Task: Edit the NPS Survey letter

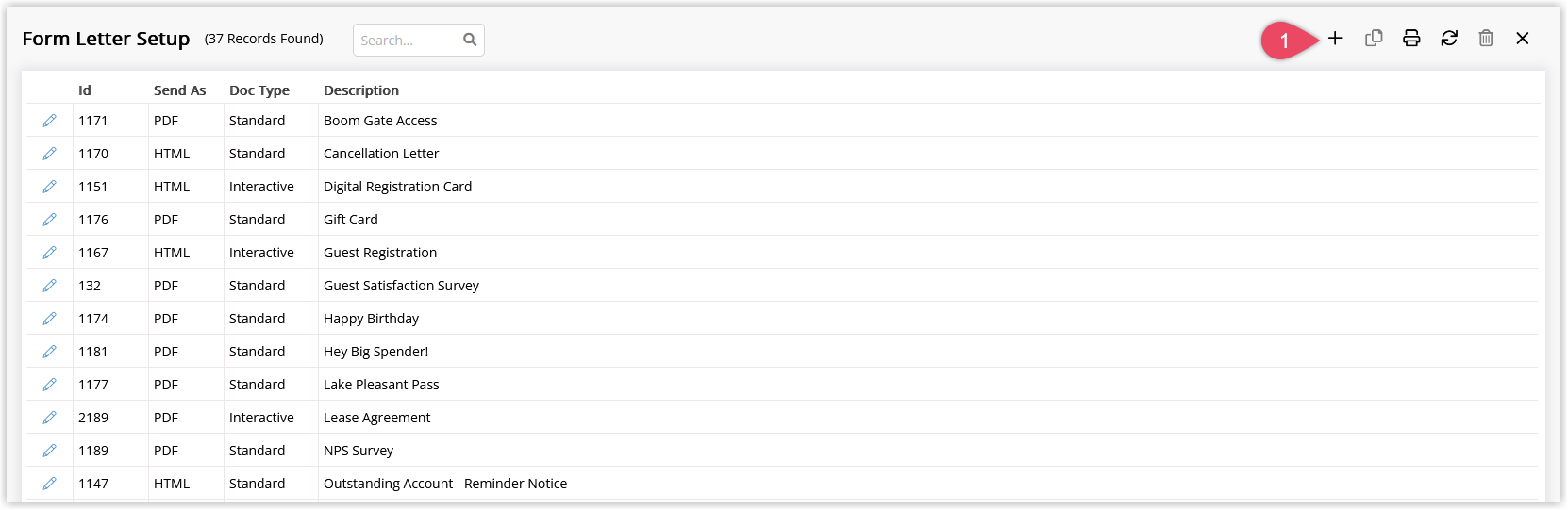Action: (x=49, y=451)
